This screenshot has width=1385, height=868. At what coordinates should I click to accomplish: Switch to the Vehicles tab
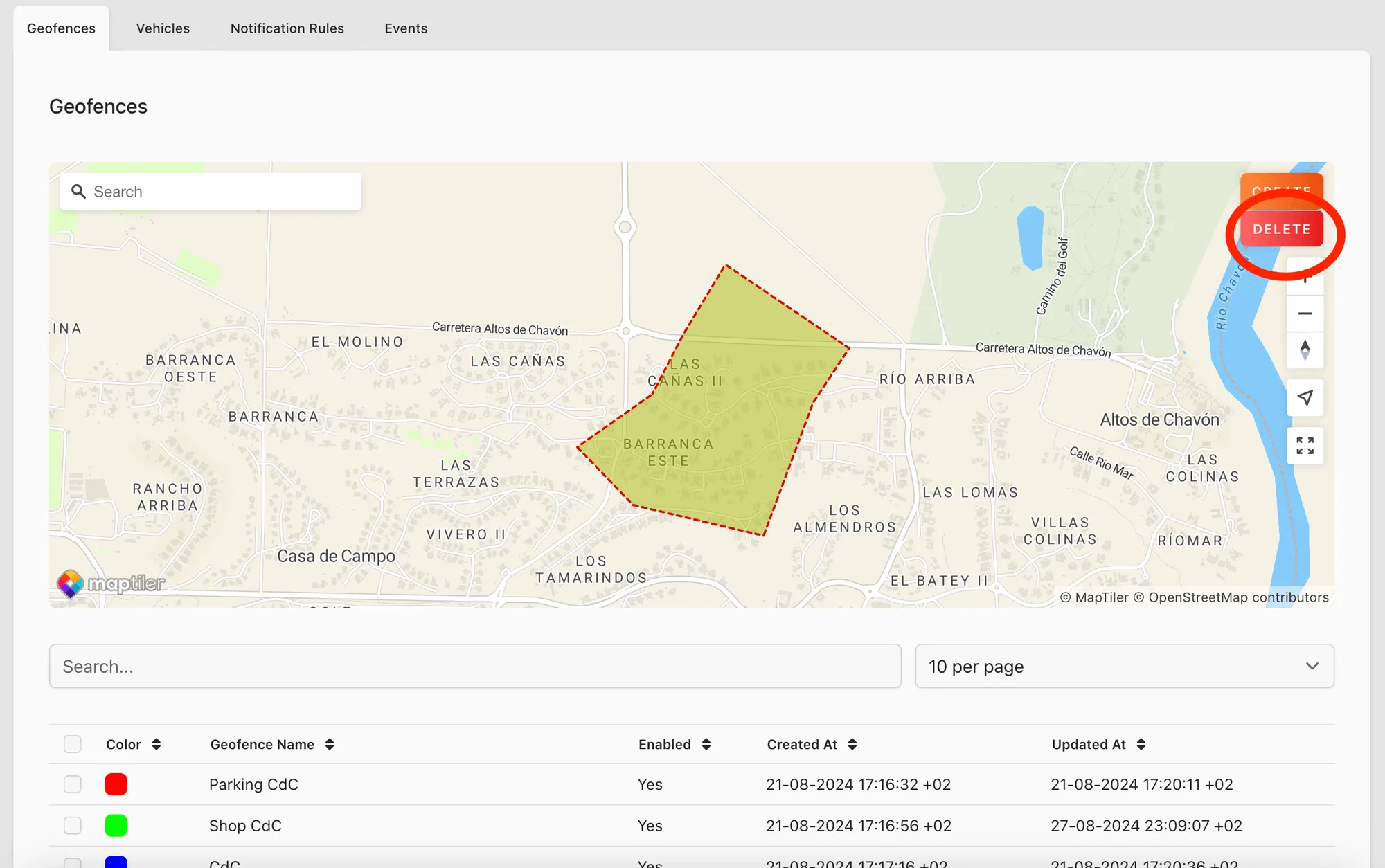pyautogui.click(x=163, y=28)
